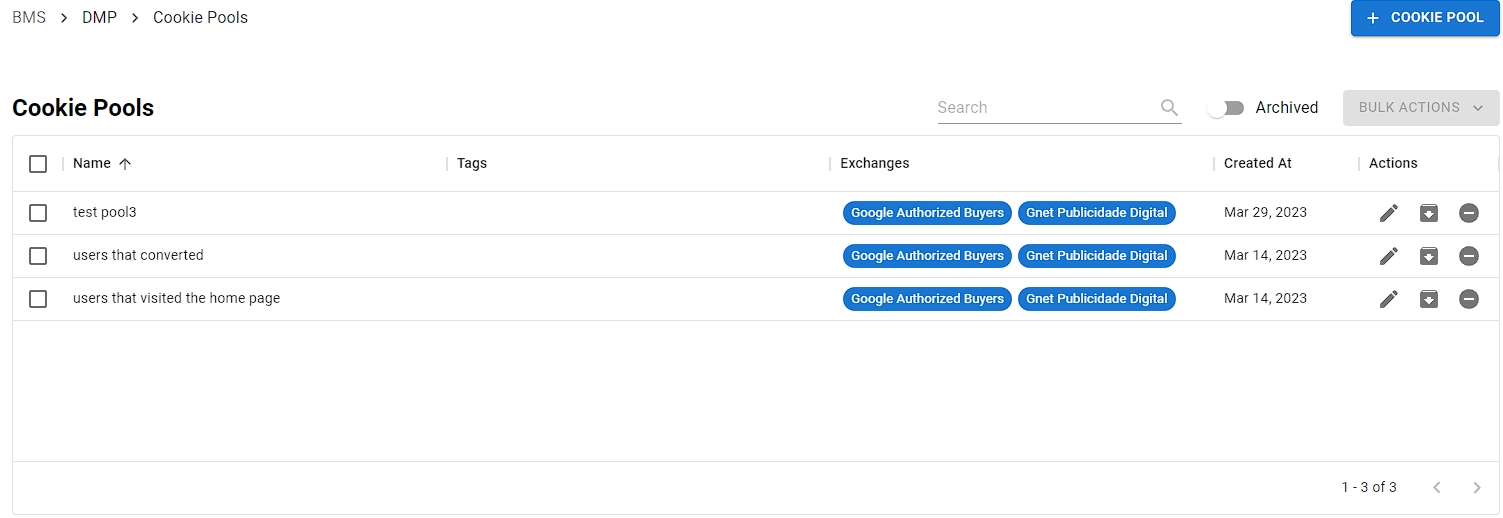Archive the users that converted pool

tap(1429, 256)
